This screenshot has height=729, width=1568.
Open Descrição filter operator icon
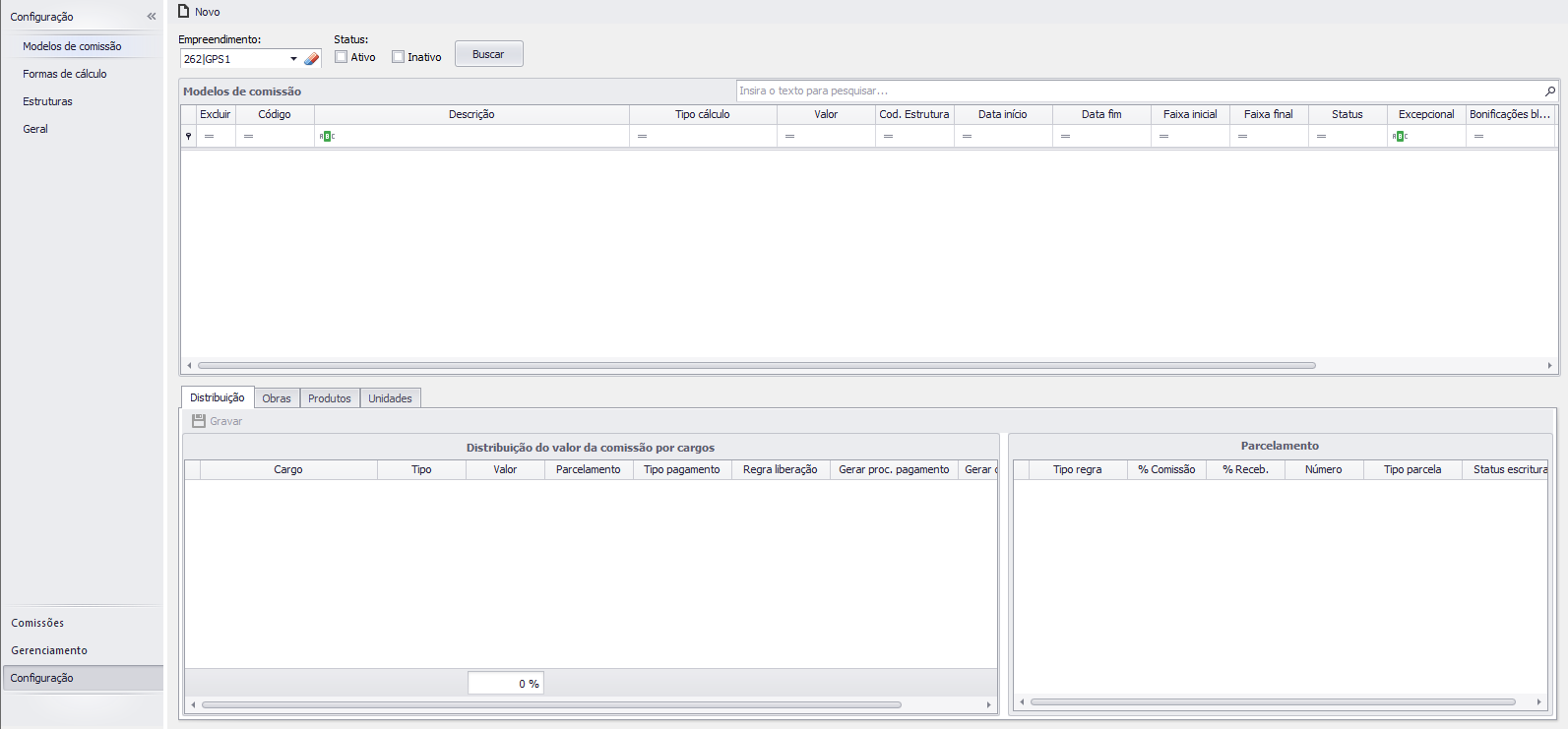tap(327, 136)
